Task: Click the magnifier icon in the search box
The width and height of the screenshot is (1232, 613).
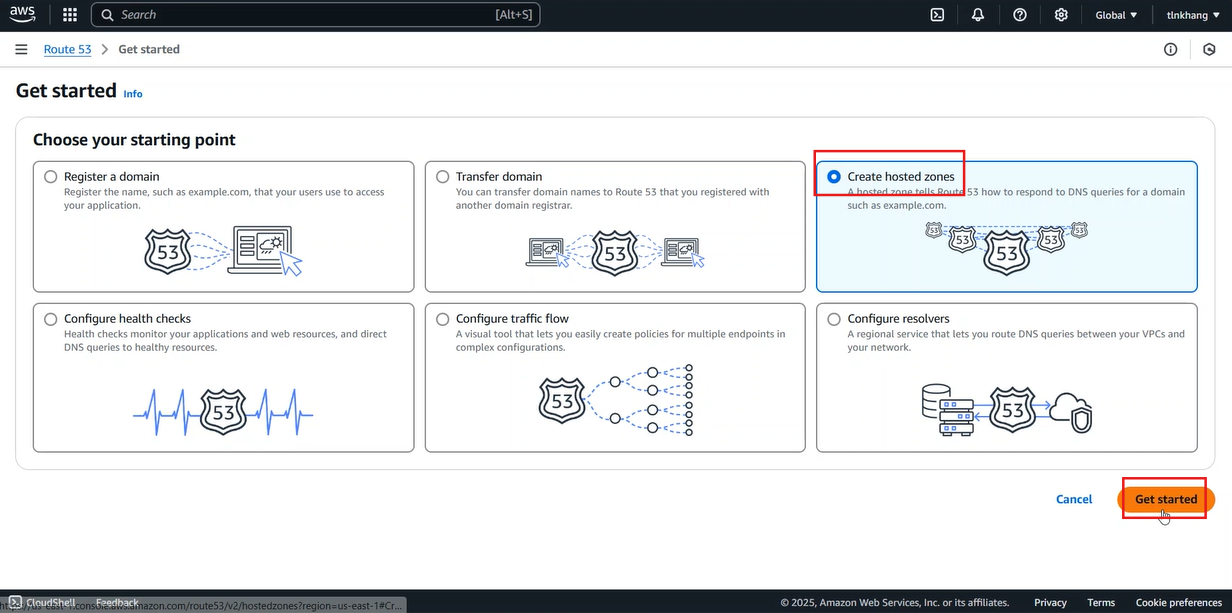Action: (108, 15)
